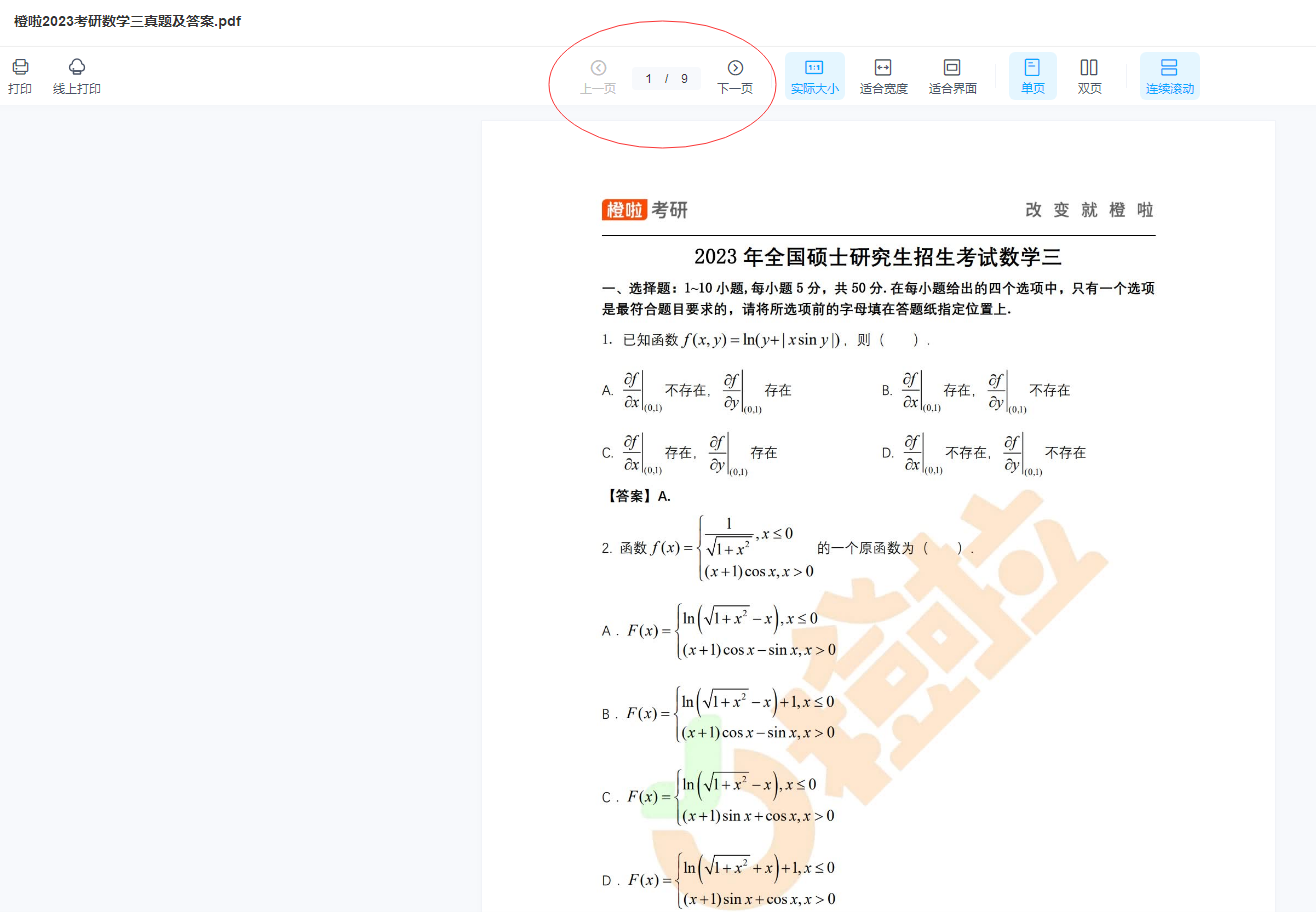The image size is (1316, 912).
Task: Click the 改变就橙啦 slogan in the header
Action: coord(1089,210)
